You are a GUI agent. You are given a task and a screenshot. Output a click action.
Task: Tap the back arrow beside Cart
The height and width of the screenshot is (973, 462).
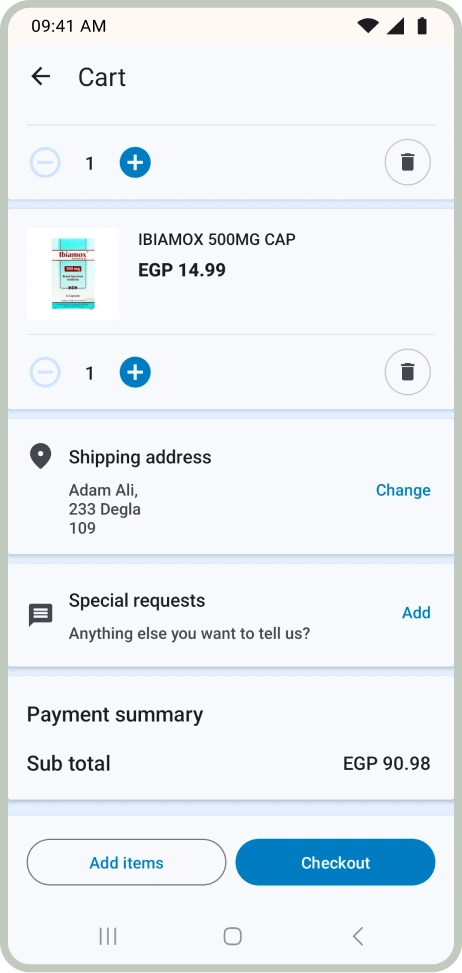point(41,76)
